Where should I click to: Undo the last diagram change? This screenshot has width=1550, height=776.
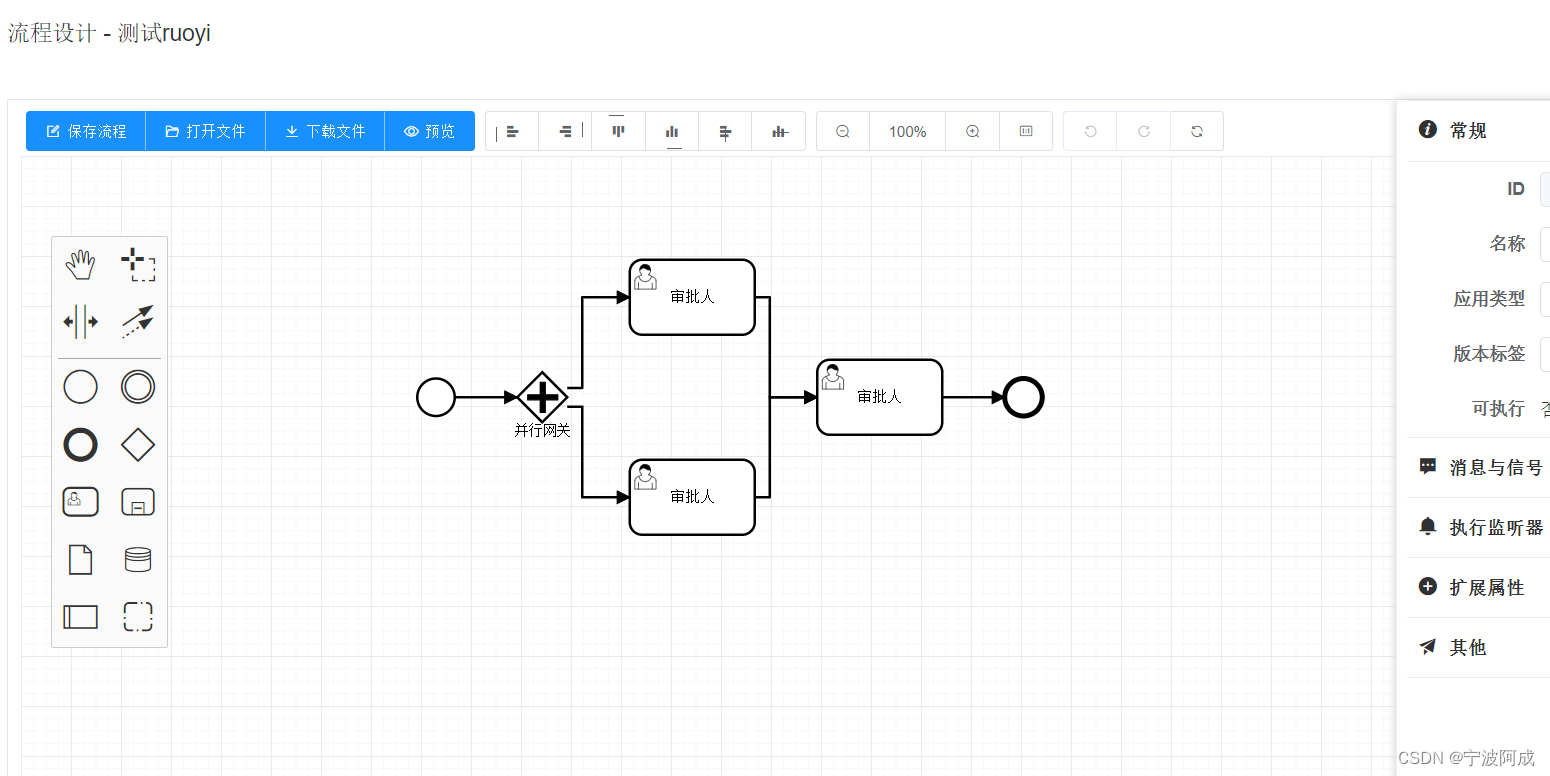click(x=1090, y=131)
